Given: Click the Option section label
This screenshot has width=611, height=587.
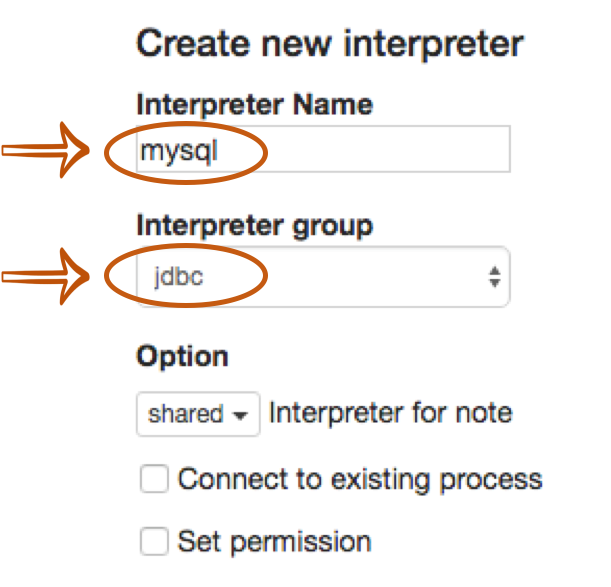Looking at the screenshot, I should pyautogui.click(x=182, y=356).
